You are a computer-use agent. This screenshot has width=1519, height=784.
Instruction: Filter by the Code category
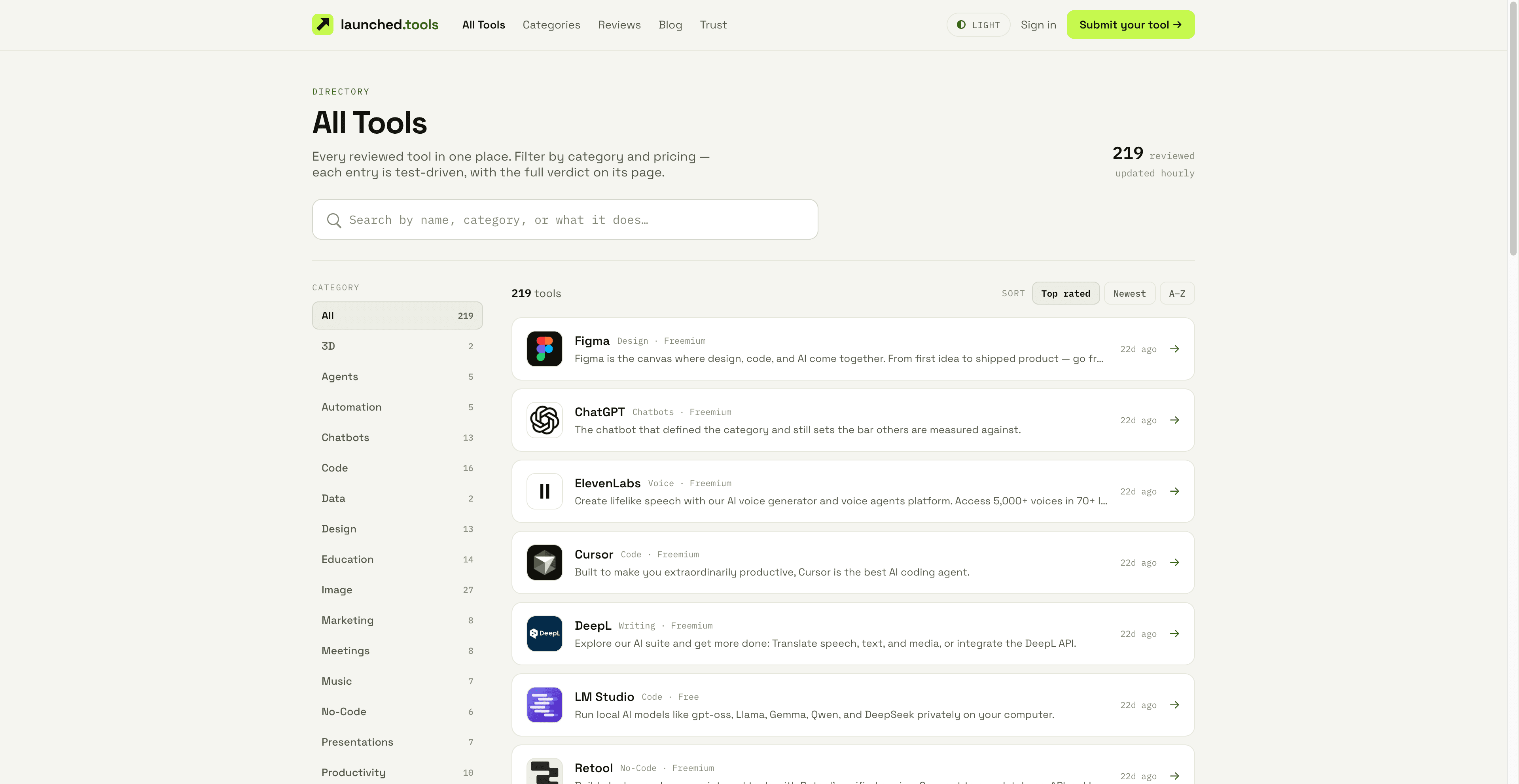click(398, 468)
